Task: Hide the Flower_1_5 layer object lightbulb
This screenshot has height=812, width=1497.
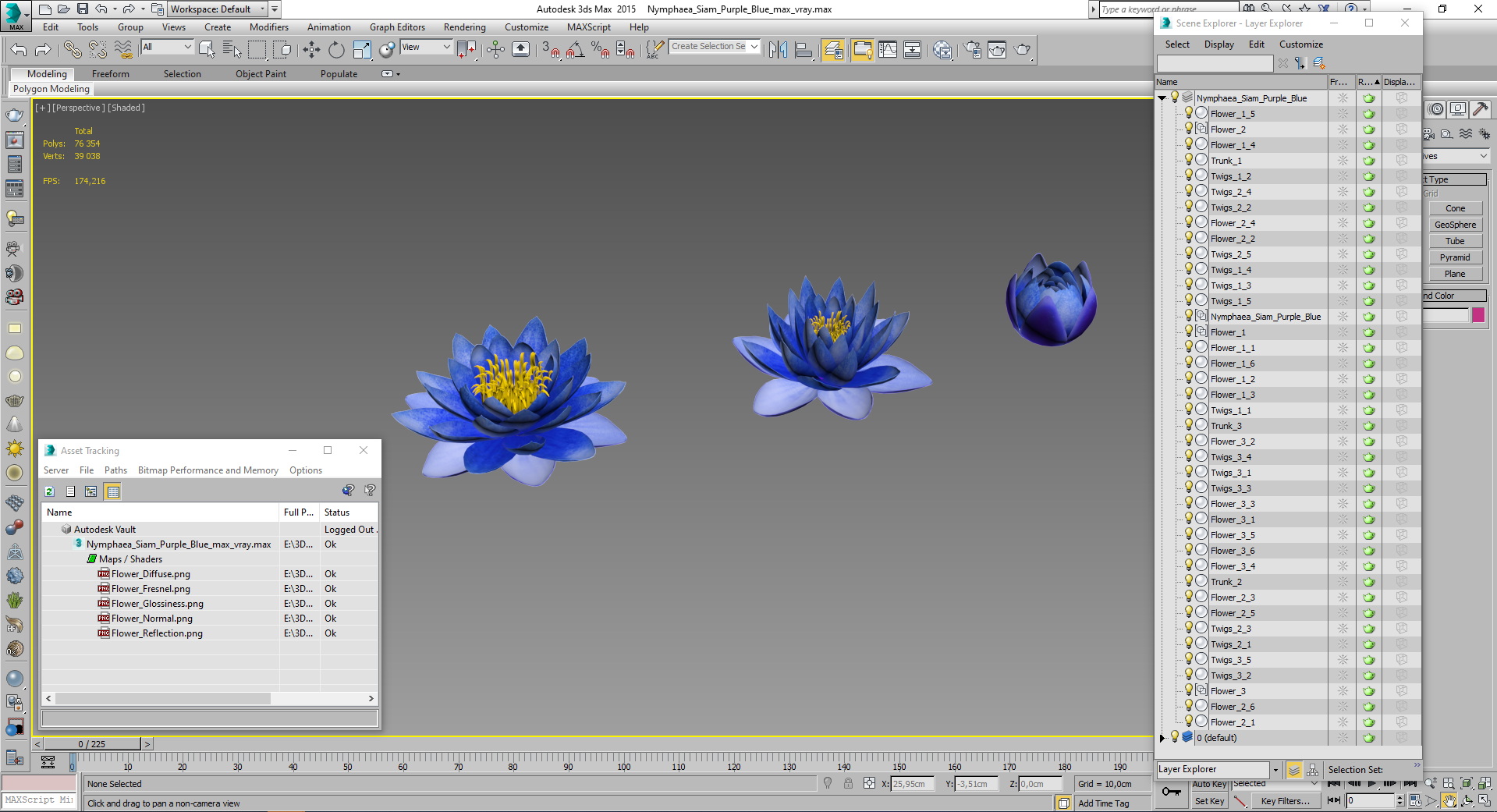Action: [x=1189, y=113]
